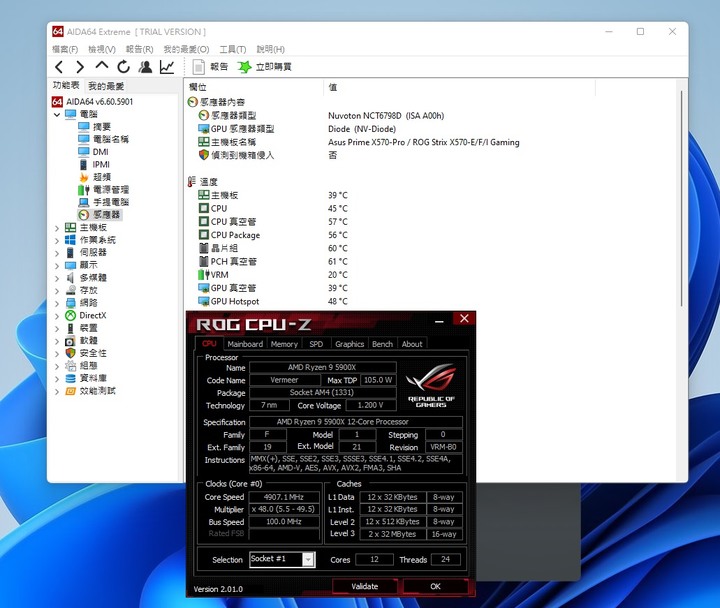This screenshot has height=608, width=720.
Task: Open the user icon in AIDA64 toolbar
Action: [x=145, y=67]
